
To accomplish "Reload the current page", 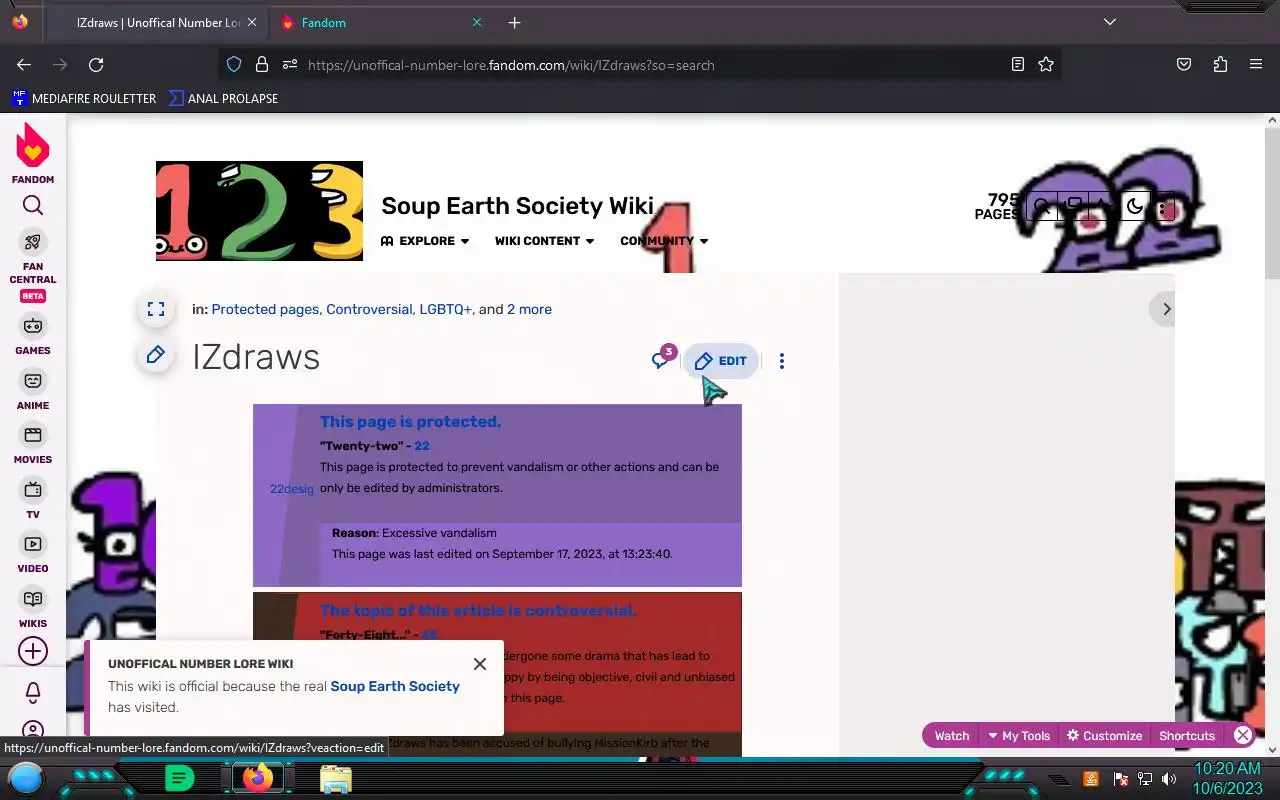I will pyautogui.click(x=96, y=65).
